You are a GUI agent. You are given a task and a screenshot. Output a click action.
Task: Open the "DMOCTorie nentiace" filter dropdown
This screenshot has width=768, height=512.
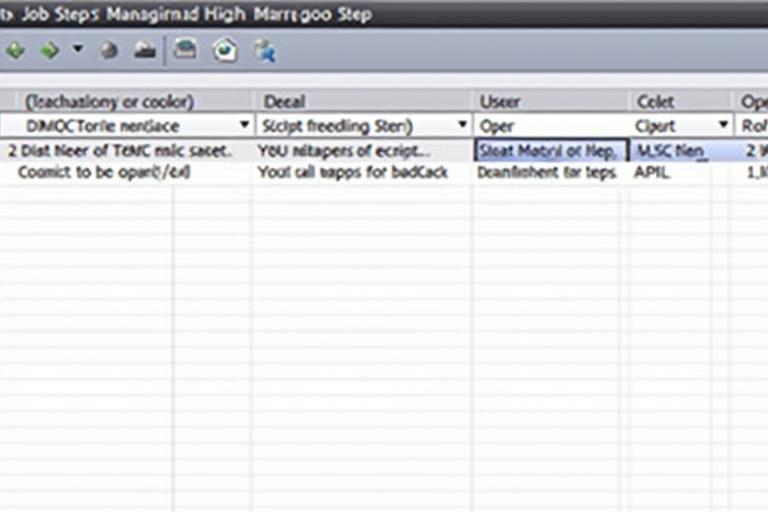(244, 126)
